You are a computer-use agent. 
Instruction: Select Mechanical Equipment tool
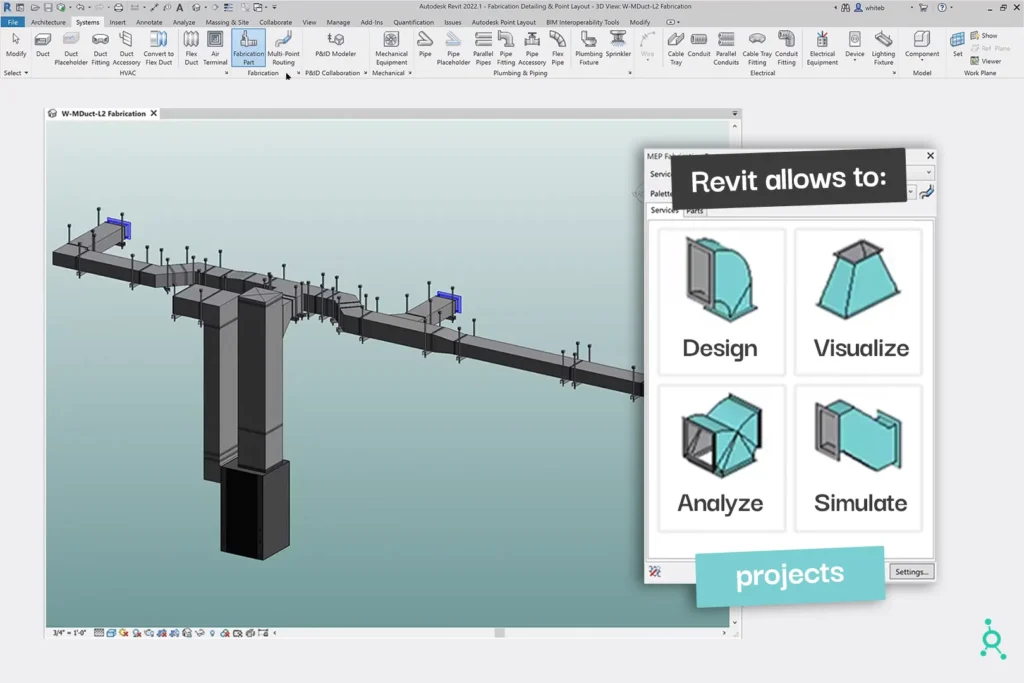click(391, 48)
